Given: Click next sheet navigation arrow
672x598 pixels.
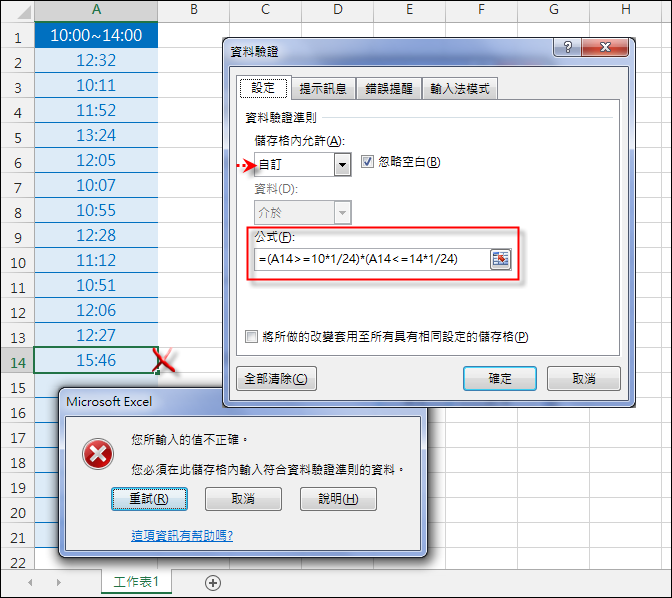Looking at the screenshot, I should [59, 583].
